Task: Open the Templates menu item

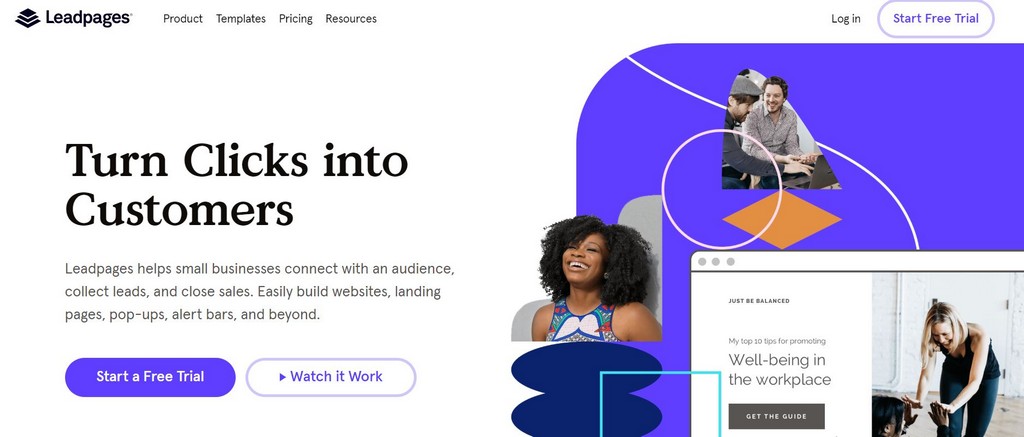Action: 241,19
